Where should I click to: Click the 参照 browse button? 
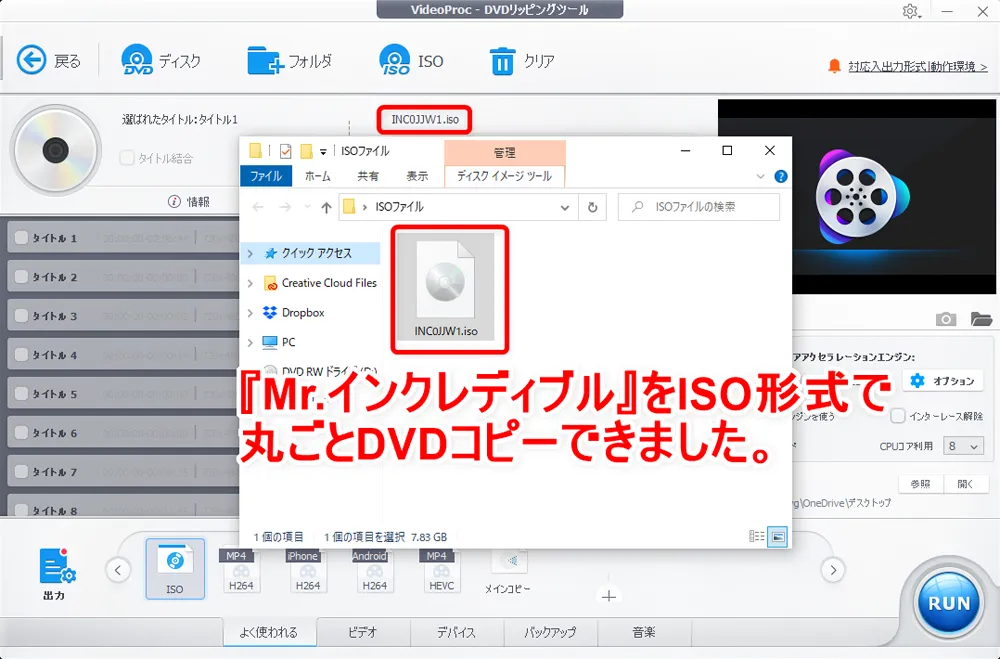(921, 484)
